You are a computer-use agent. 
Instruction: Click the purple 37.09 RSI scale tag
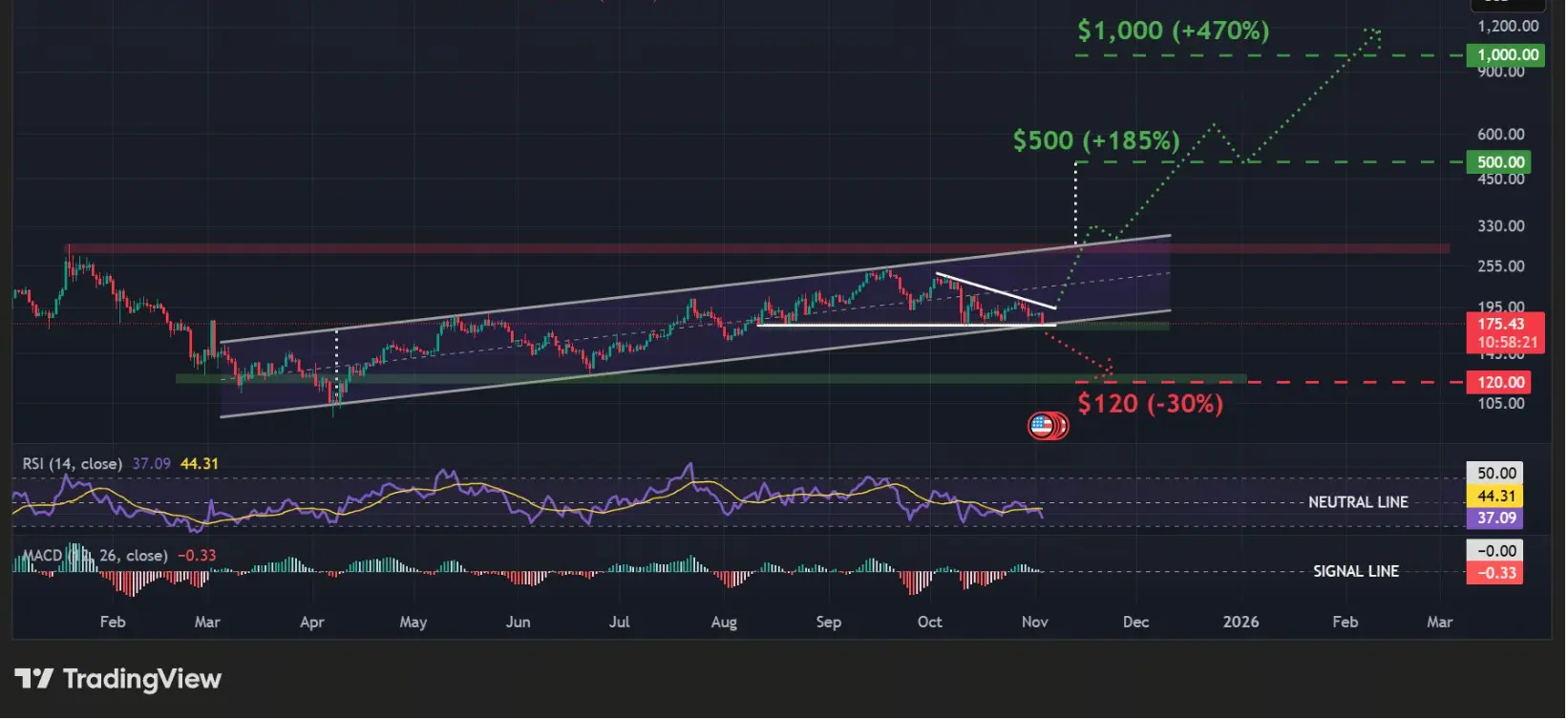click(x=1495, y=519)
